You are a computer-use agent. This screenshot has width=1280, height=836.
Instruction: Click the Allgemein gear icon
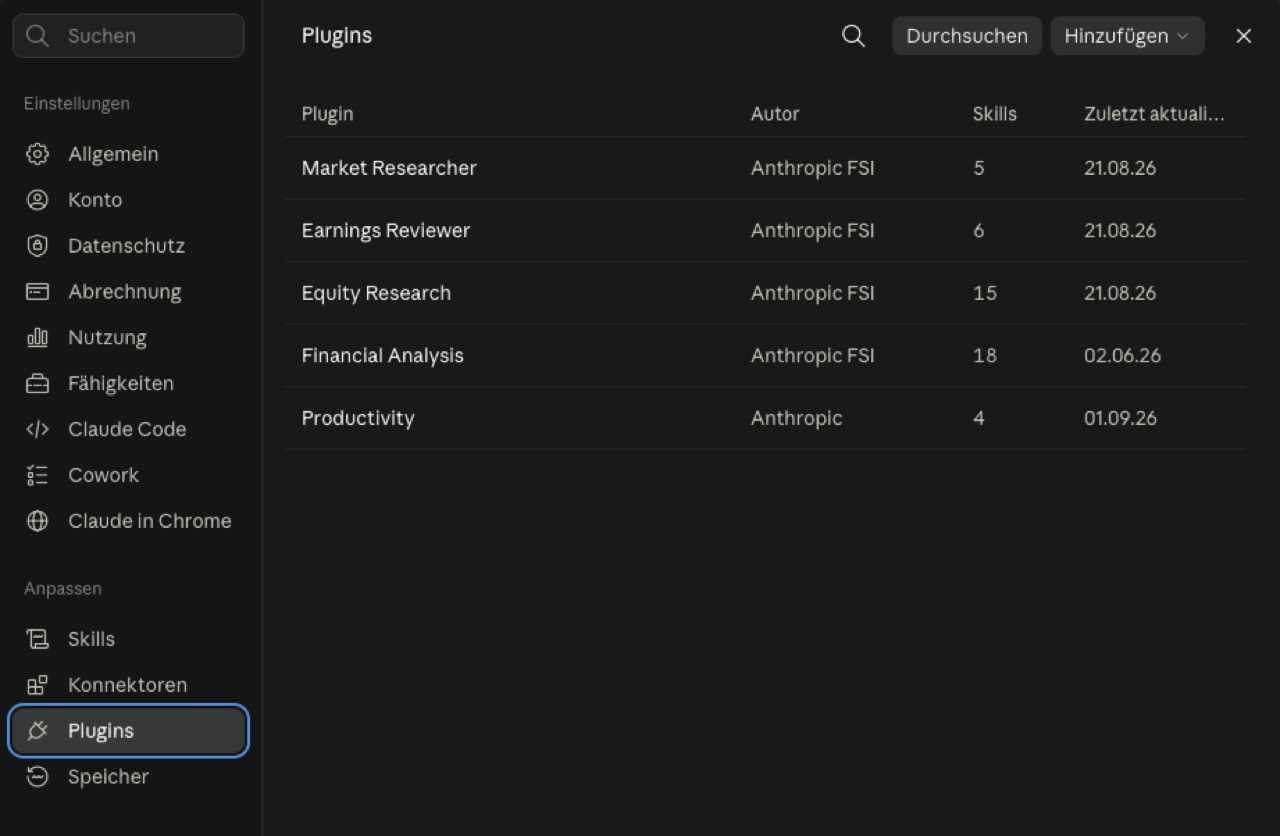[x=37, y=154]
